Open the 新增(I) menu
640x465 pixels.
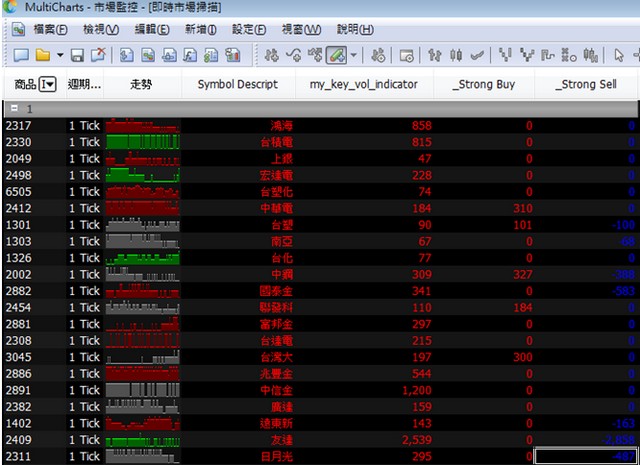pos(200,29)
